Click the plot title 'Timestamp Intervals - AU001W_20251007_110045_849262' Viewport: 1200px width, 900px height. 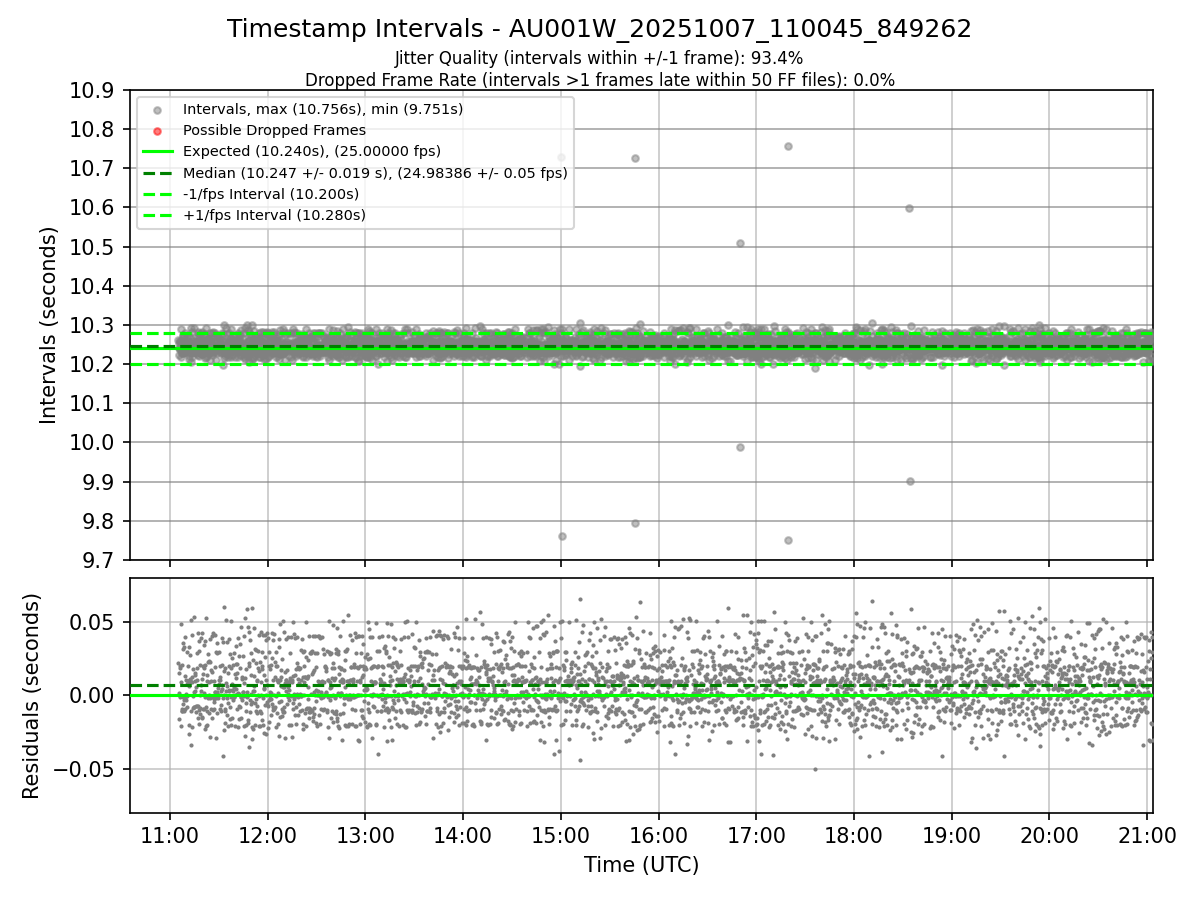599,29
